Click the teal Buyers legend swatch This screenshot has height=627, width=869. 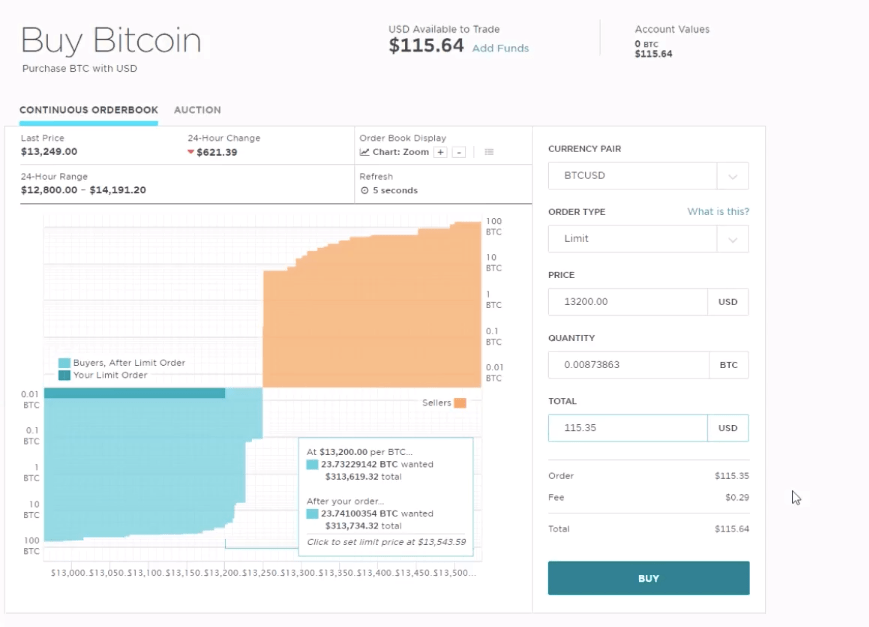pos(63,364)
